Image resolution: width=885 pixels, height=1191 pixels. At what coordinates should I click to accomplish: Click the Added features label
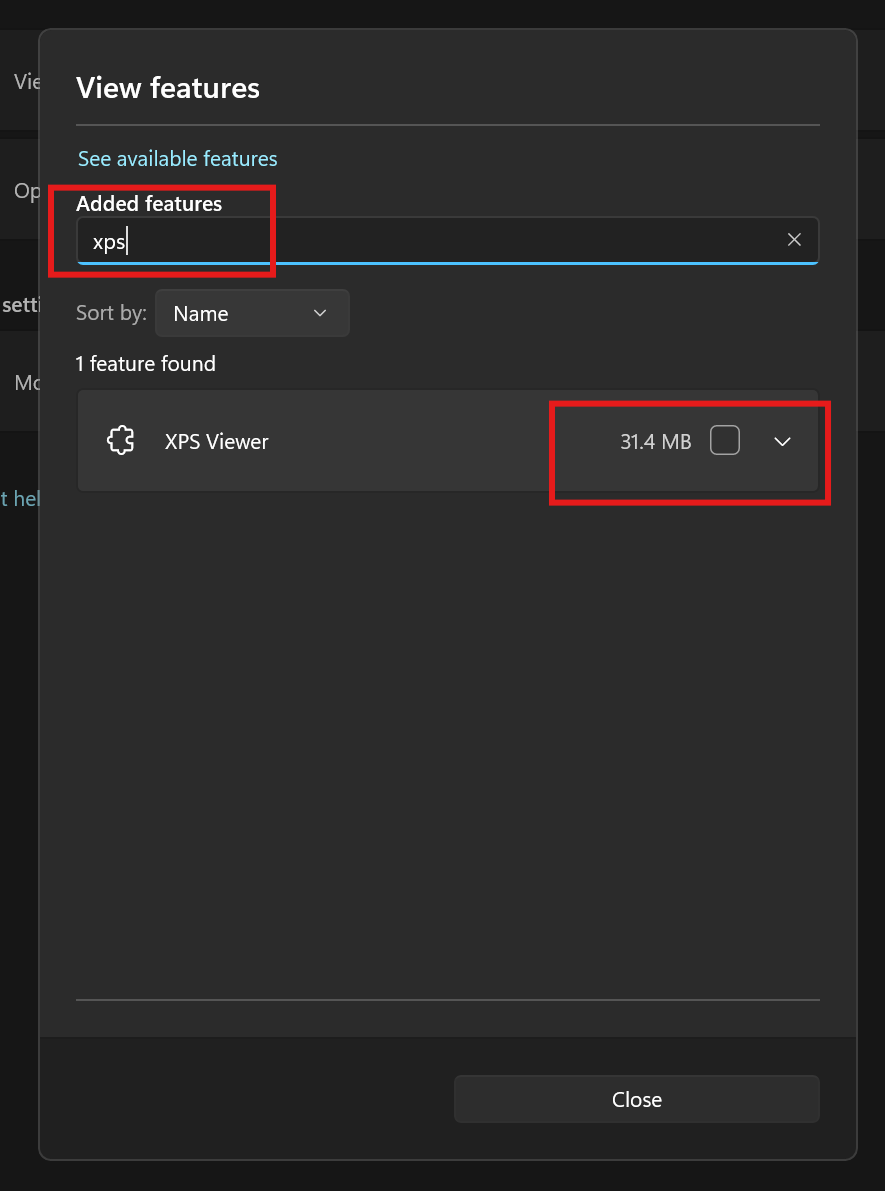[x=149, y=204]
